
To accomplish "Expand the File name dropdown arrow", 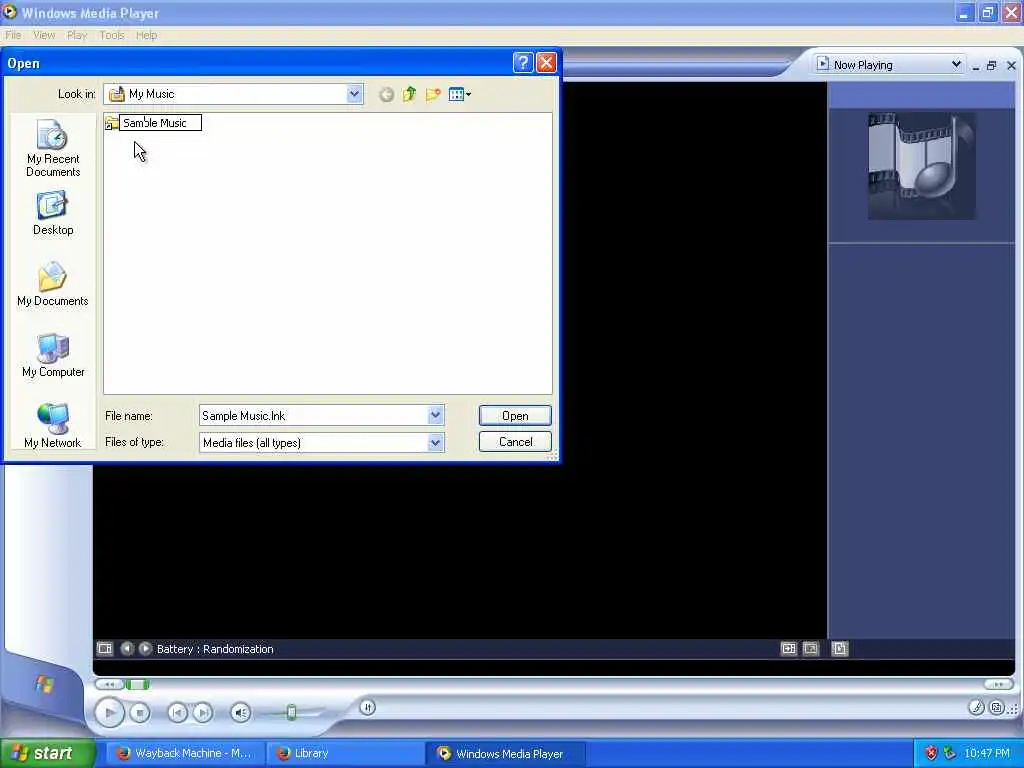I will pos(436,415).
